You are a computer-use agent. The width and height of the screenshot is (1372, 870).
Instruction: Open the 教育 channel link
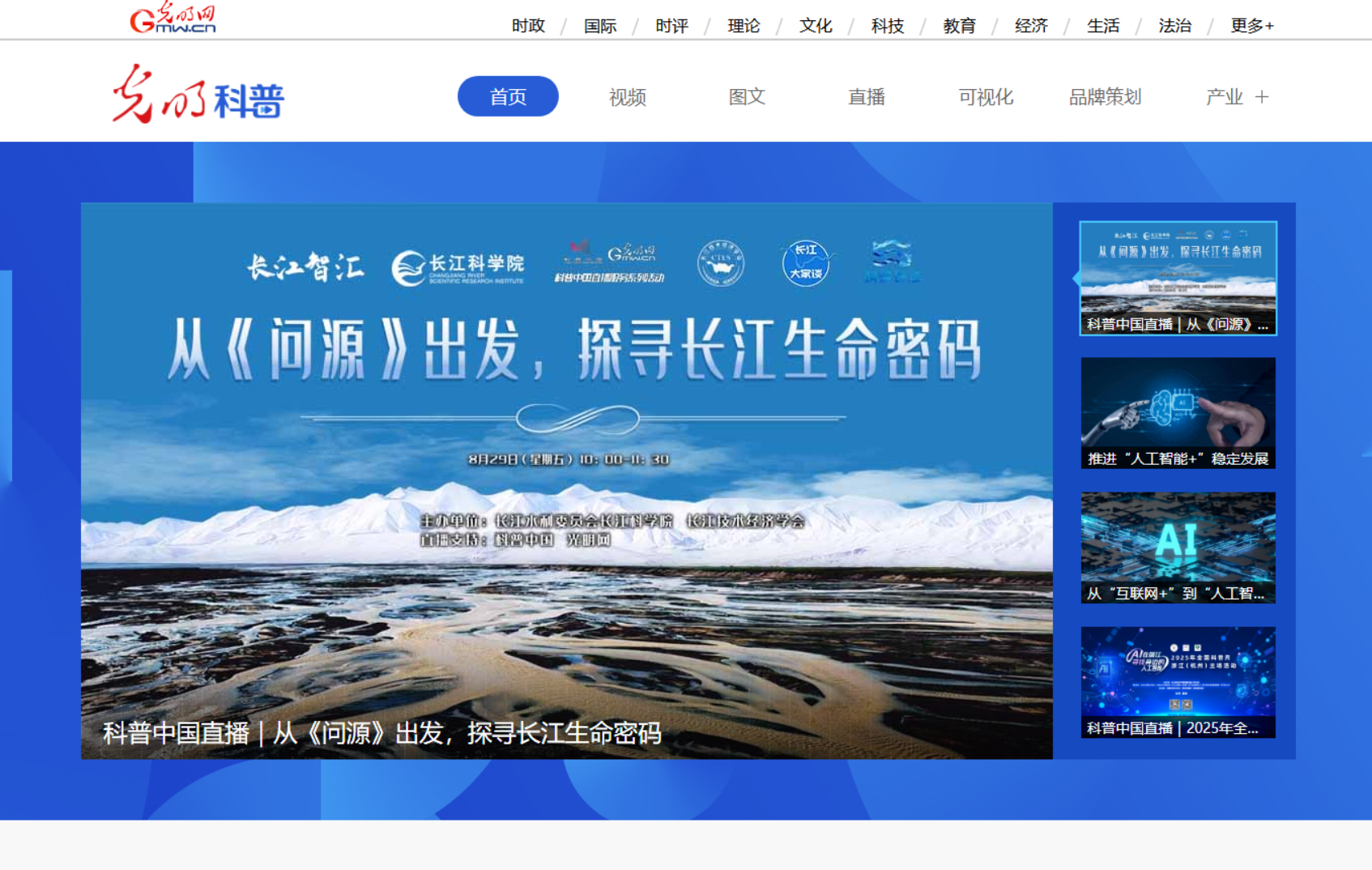pyautogui.click(x=960, y=26)
